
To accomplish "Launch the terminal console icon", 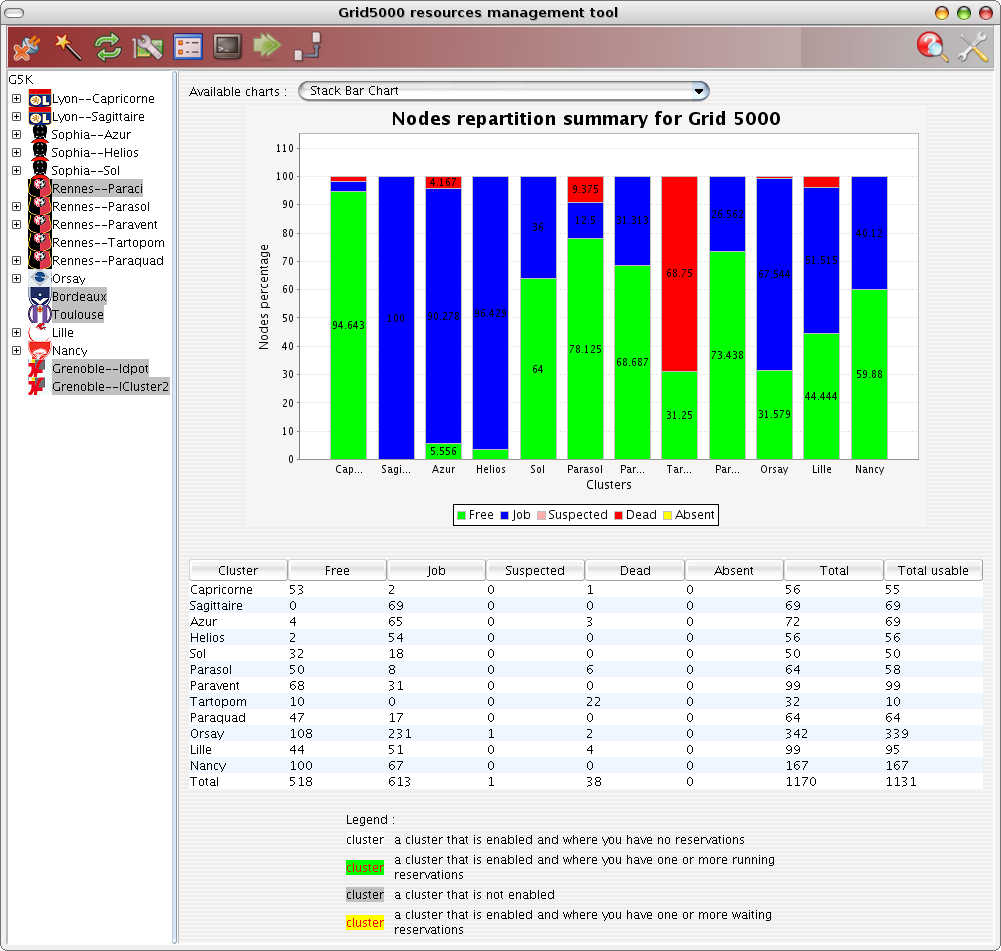I will coord(227,47).
